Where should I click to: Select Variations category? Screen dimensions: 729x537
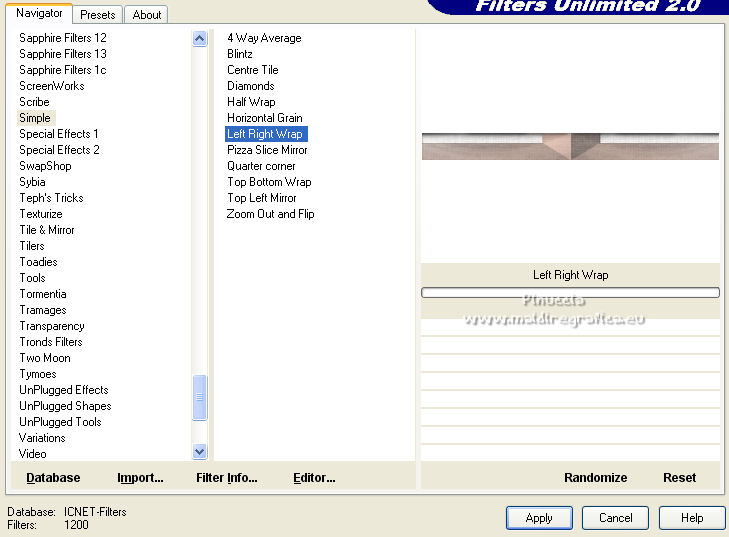tap(42, 438)
